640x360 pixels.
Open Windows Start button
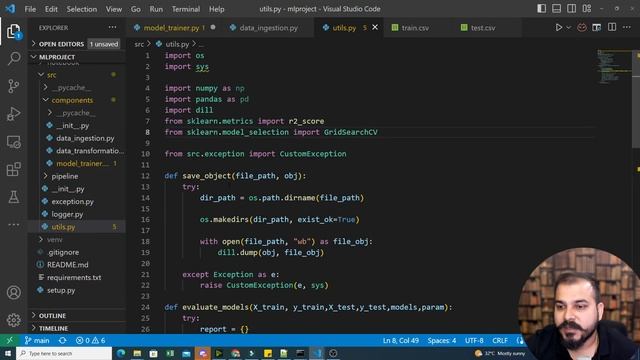tap(8, 353)
